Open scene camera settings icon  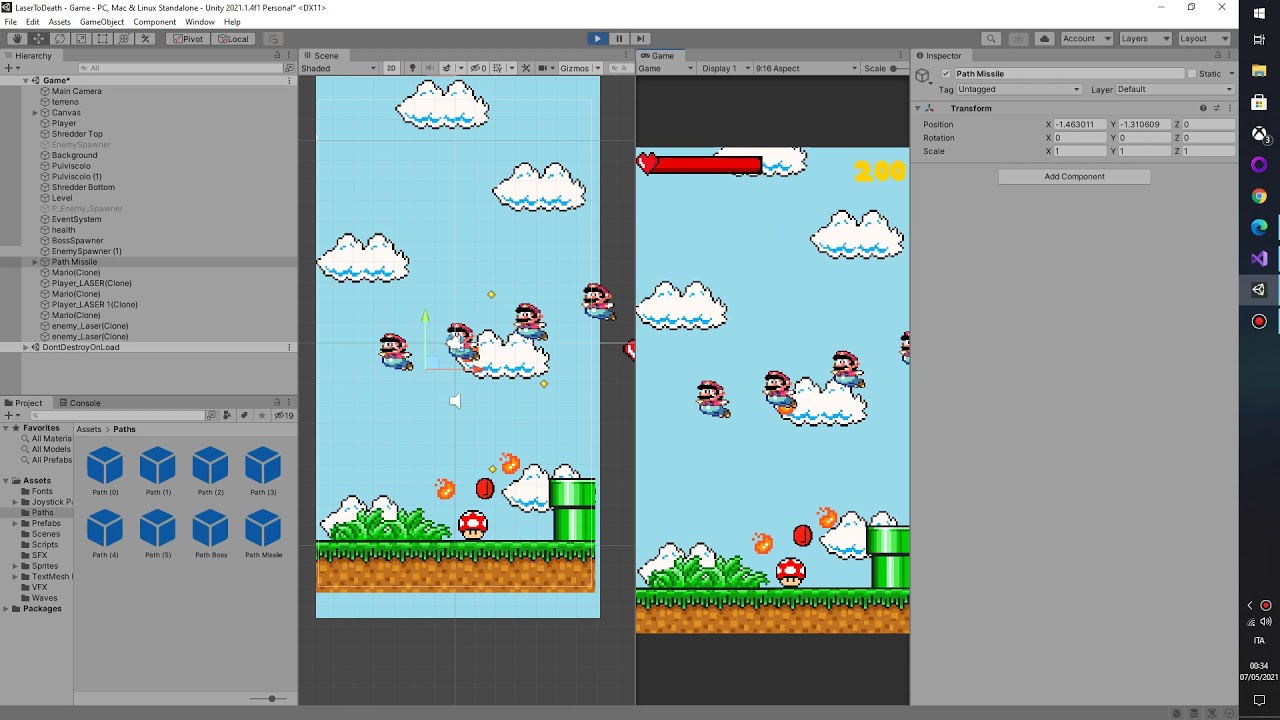pyautogui.click(x=545, y=68)
